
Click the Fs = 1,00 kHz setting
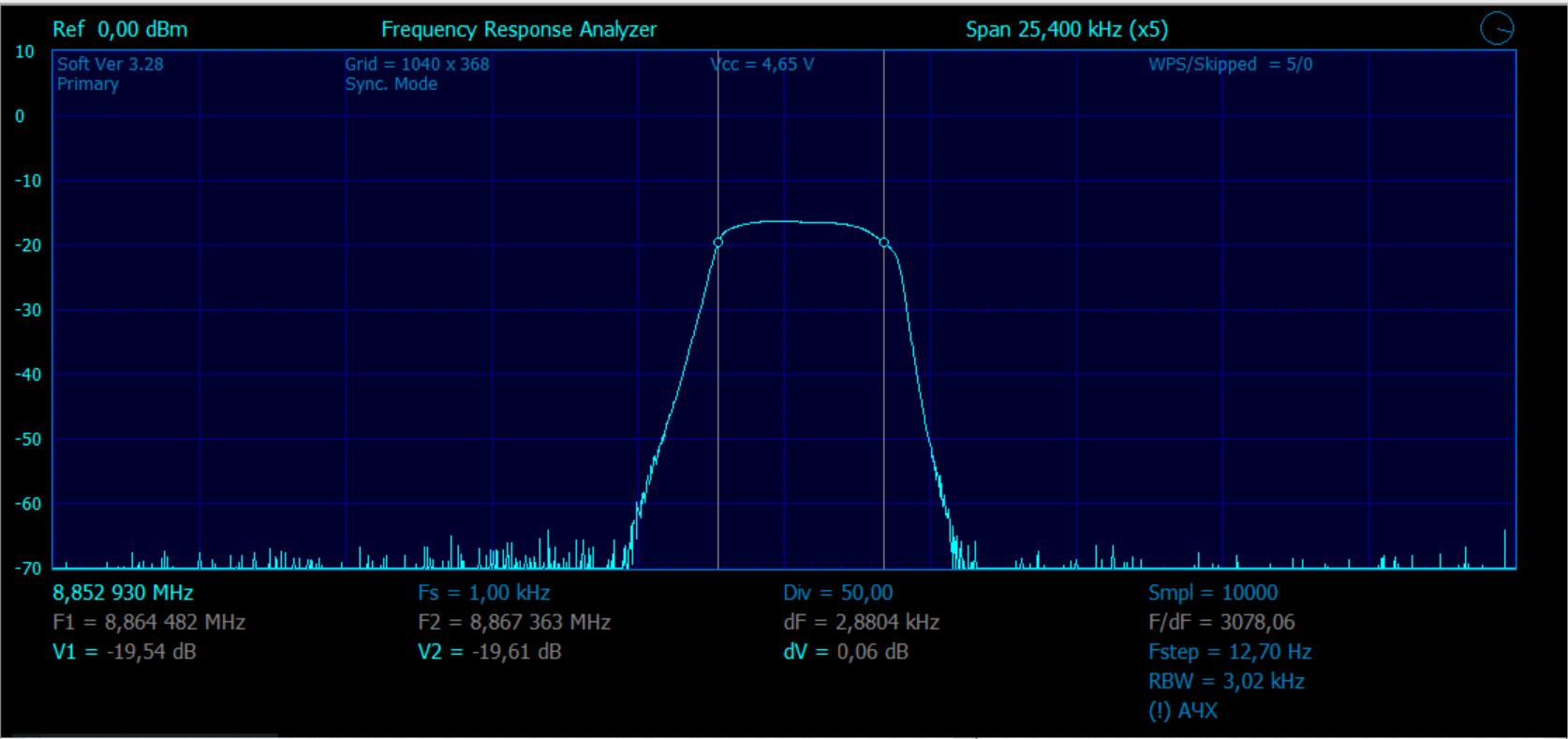tap(483, 593)
